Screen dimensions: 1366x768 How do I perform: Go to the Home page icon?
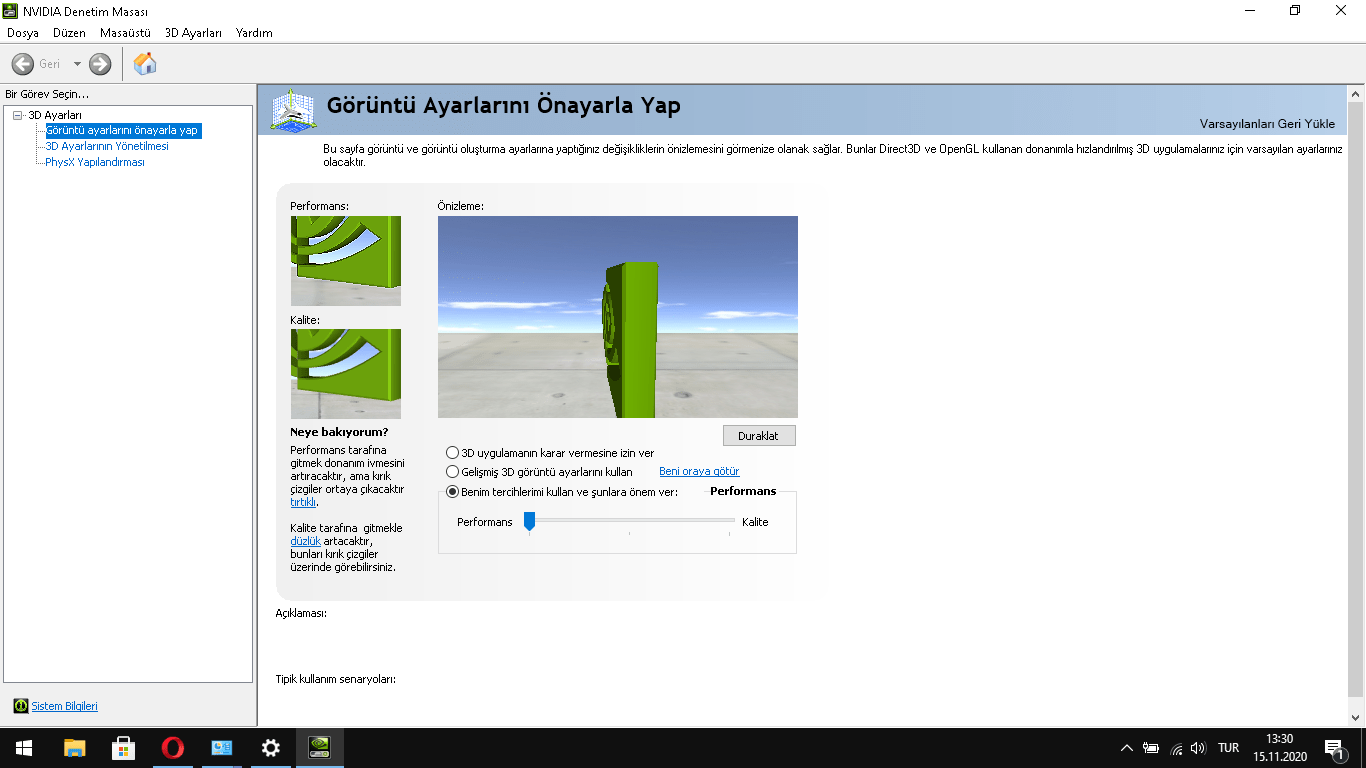click(145, 64)
